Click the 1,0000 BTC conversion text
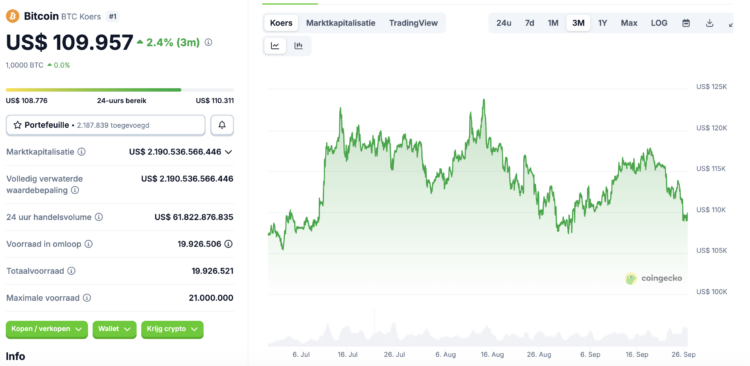The image size is (750, 366). [x=24, y=65]
